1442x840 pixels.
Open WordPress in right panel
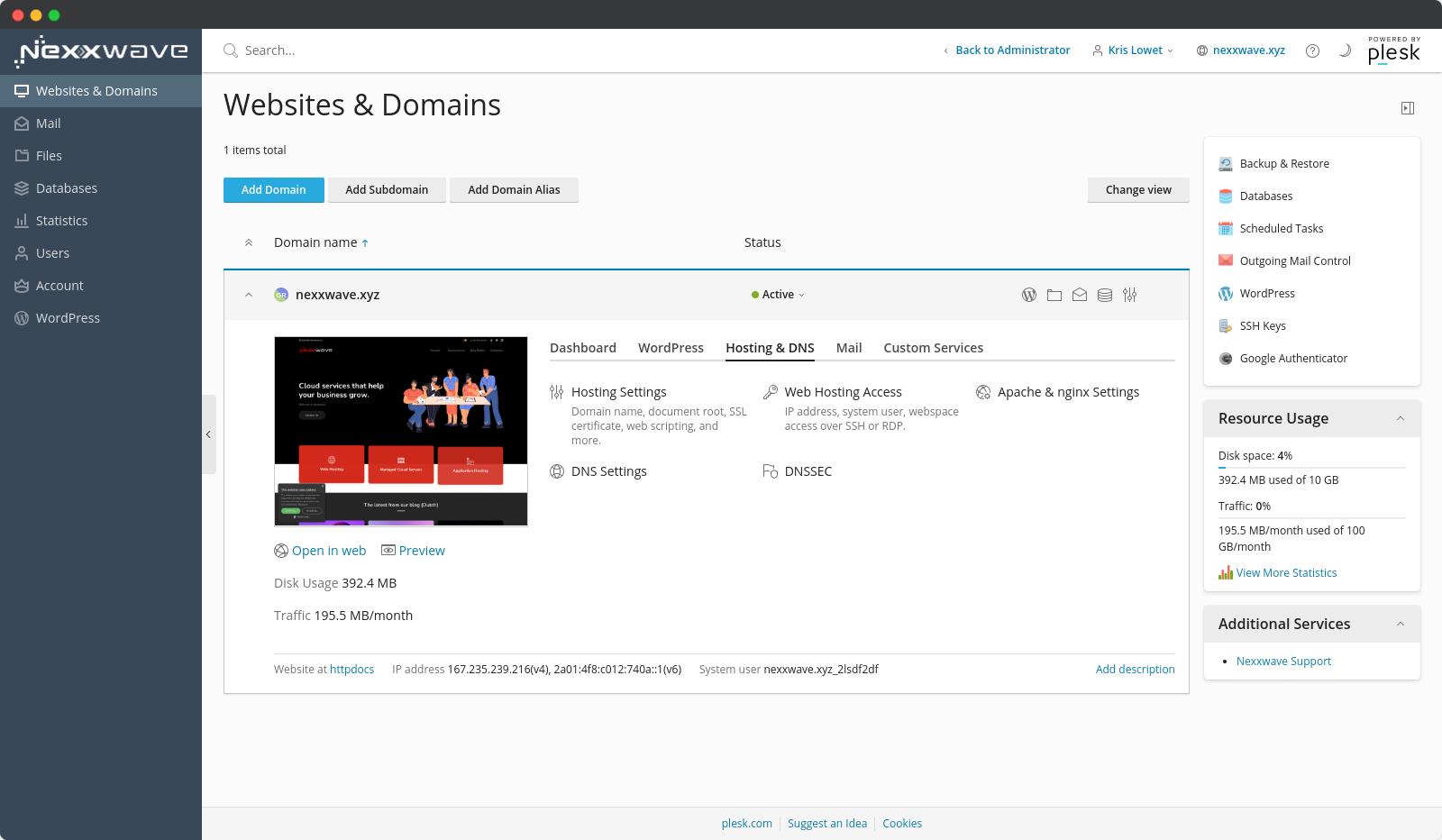point(1256,294)
